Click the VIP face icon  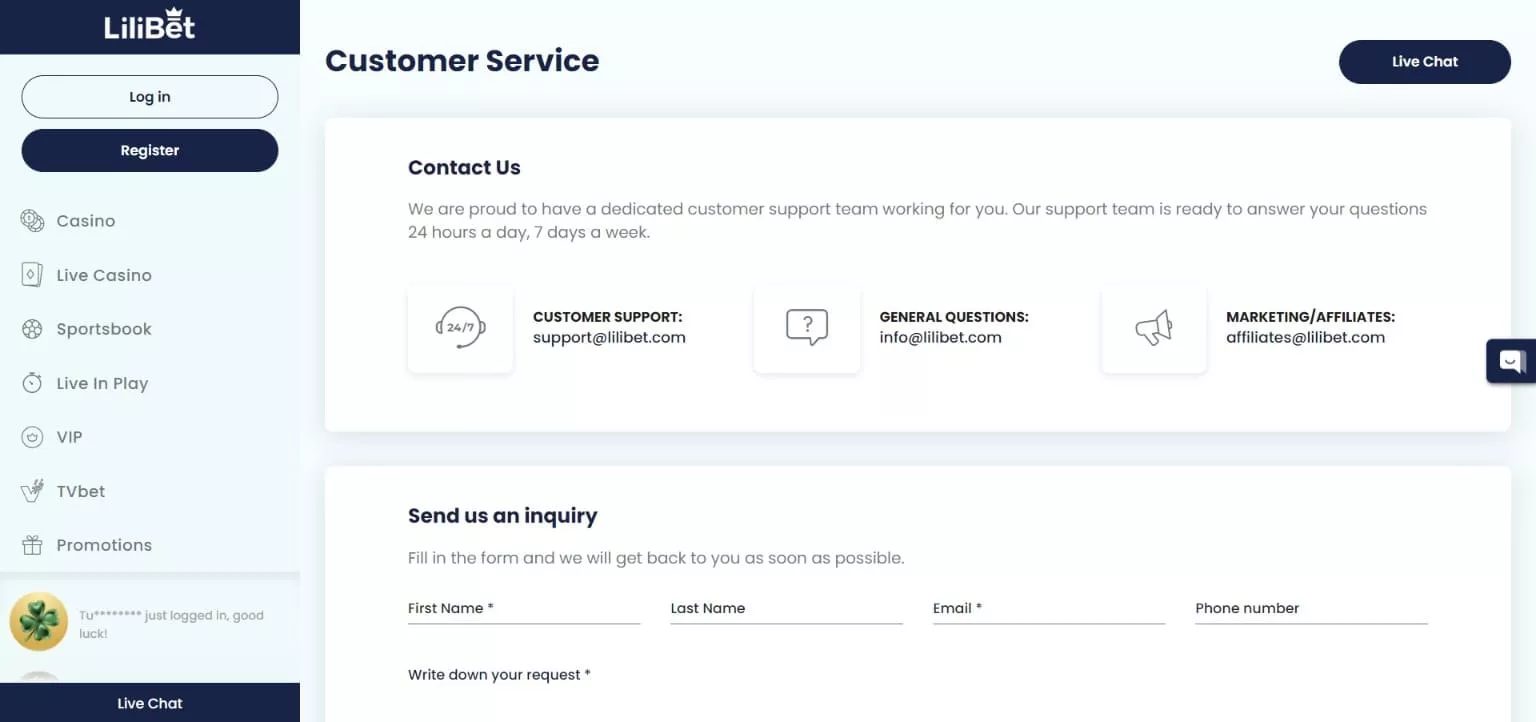pyautogui.click(x=32, y=437)
